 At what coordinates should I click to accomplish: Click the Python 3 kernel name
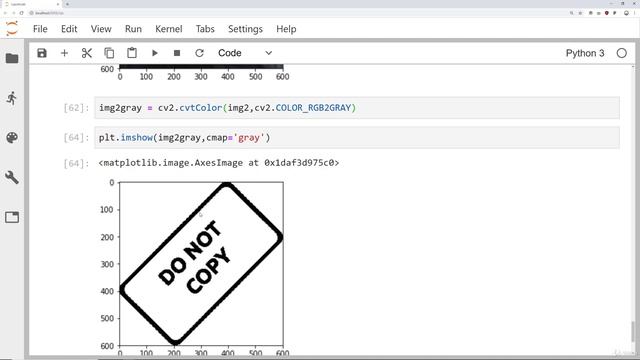click(585, 53)
